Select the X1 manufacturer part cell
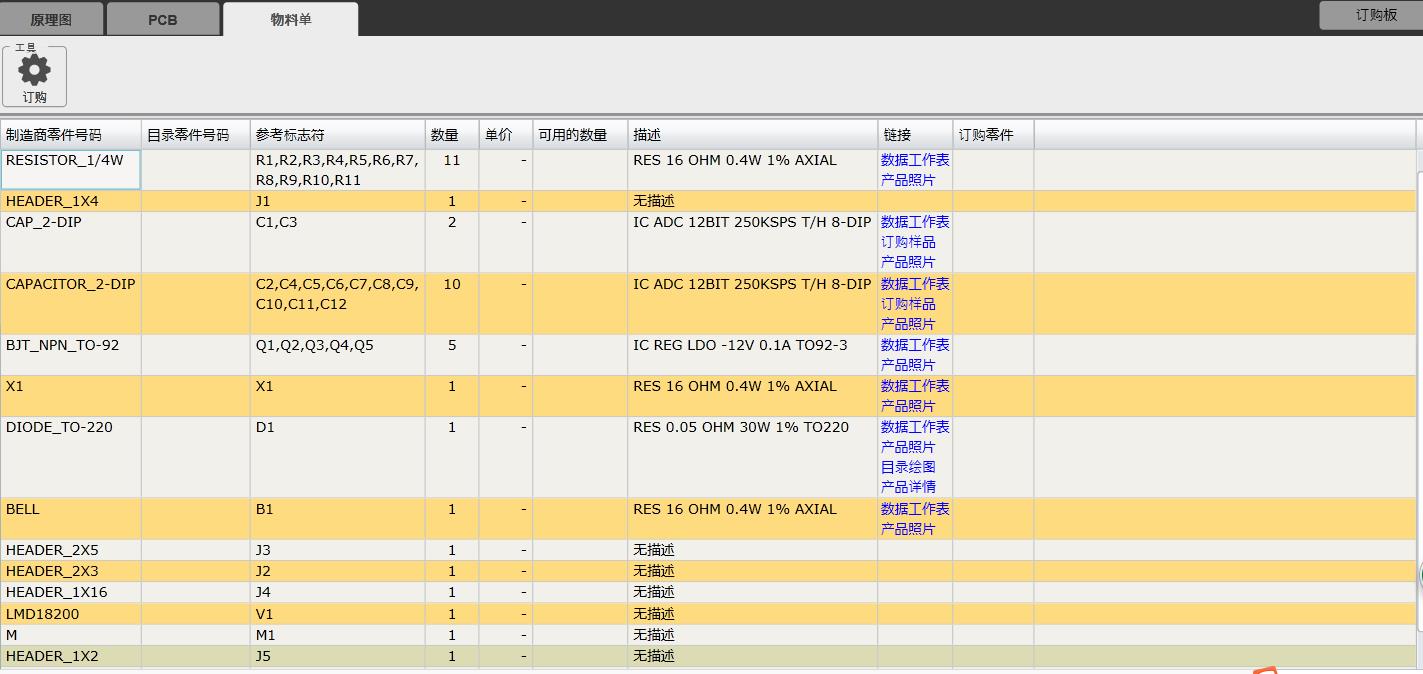This screenshot has height=674, width=1423. pos(70,396)
